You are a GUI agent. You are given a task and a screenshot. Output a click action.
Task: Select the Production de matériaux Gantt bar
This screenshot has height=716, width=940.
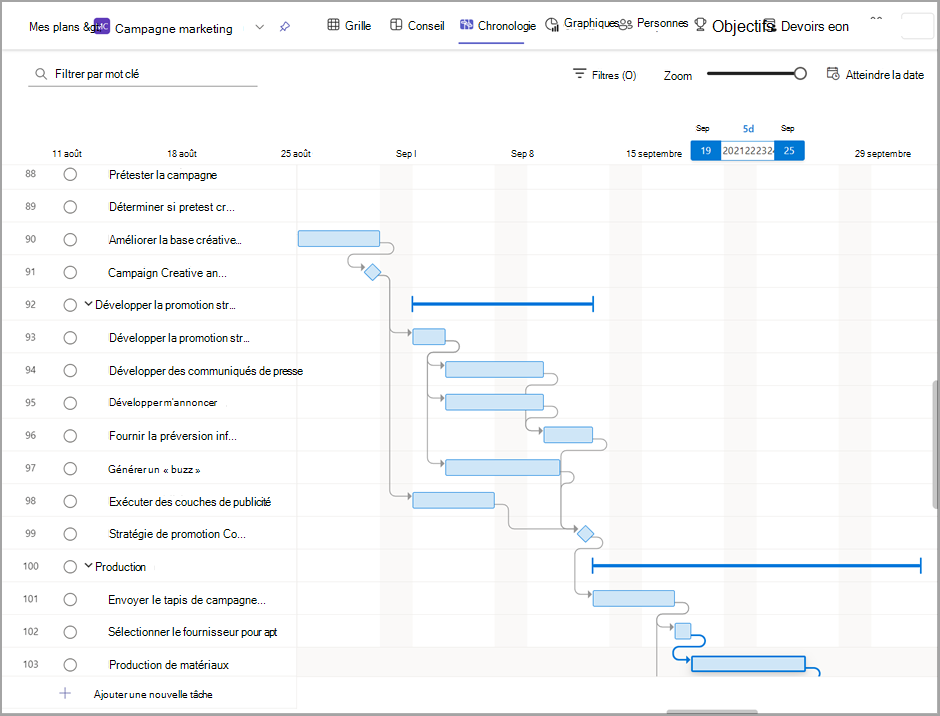pos(748,663)
